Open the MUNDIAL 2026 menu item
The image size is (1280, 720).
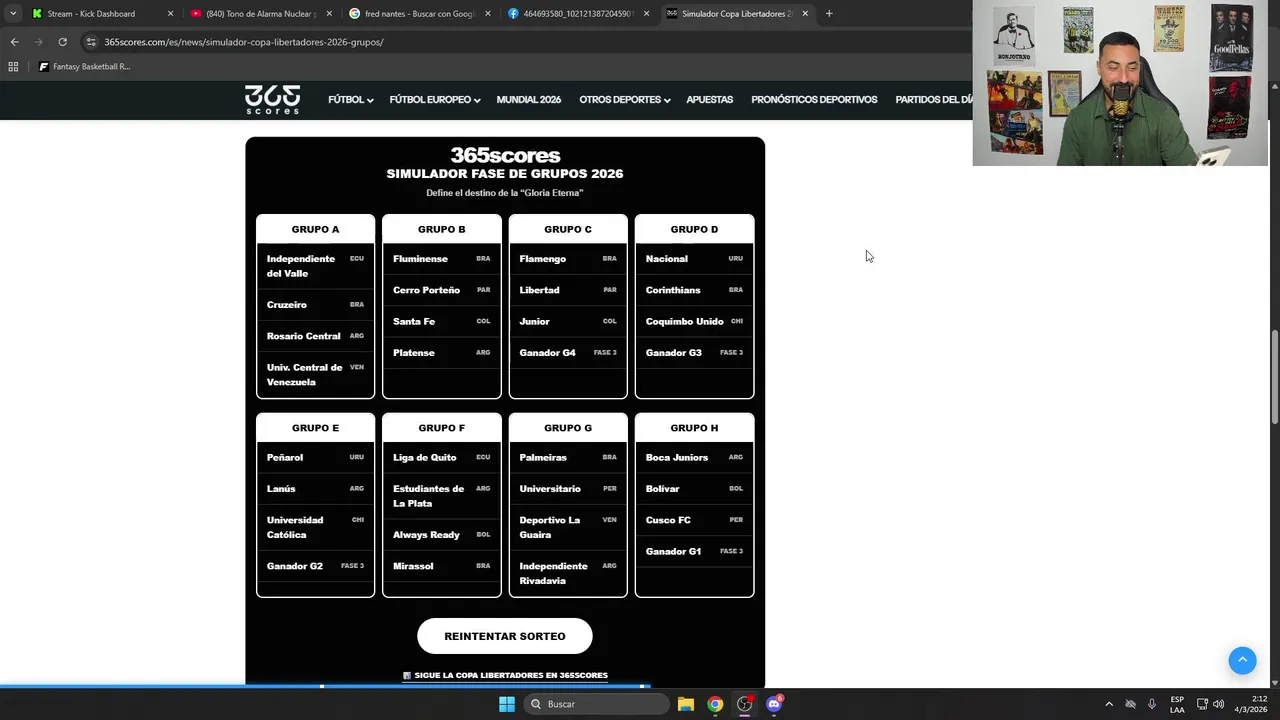(528, 100)
